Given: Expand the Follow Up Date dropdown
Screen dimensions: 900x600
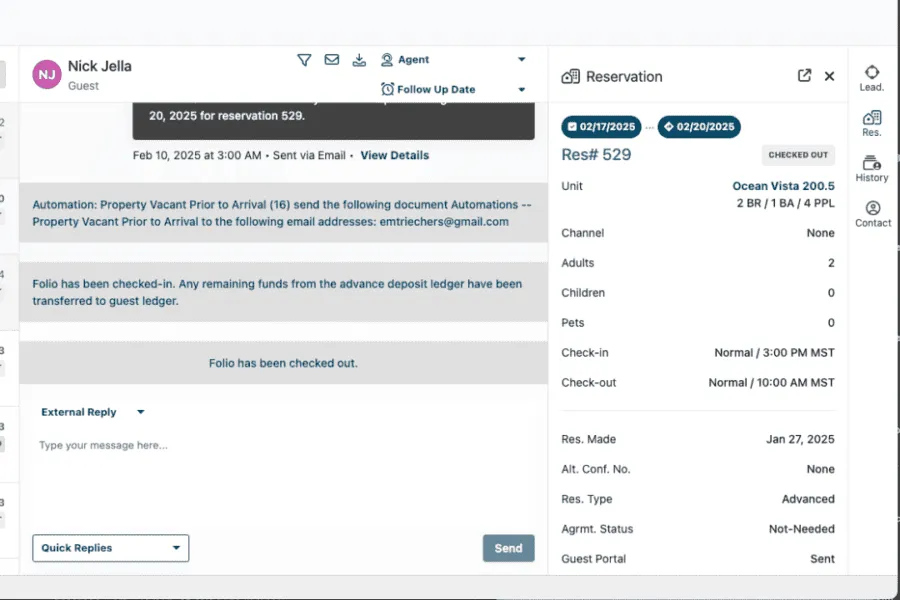Looking at the screenshot, I should point(453,89).
